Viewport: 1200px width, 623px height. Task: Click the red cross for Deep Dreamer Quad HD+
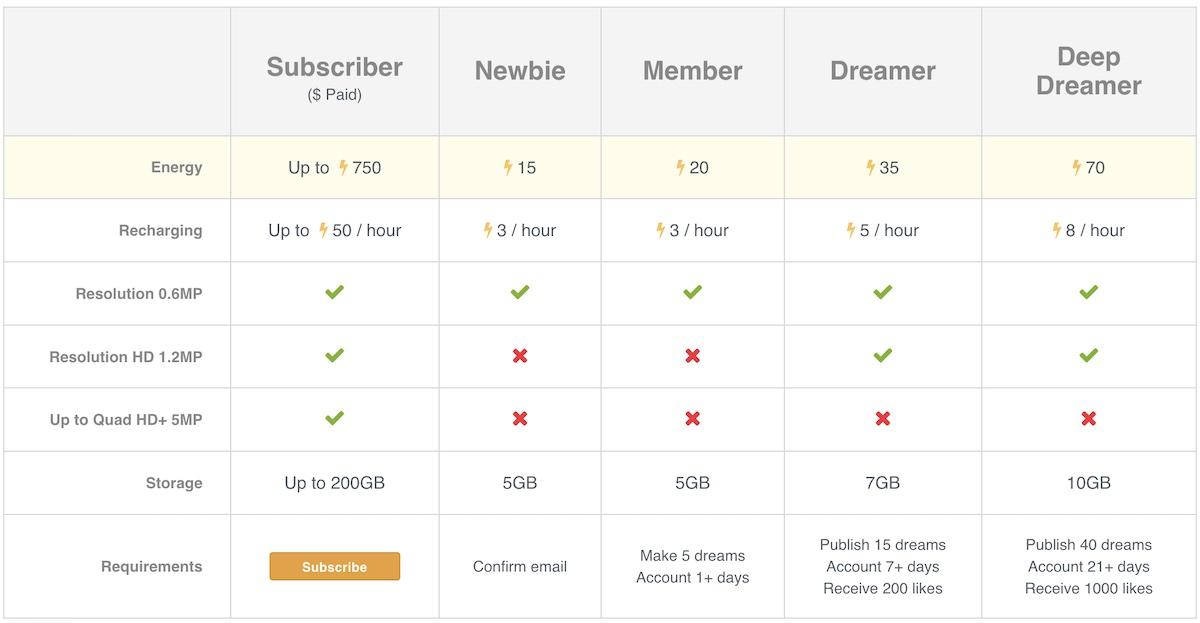pyautogui.click(x=1089, y=419)
